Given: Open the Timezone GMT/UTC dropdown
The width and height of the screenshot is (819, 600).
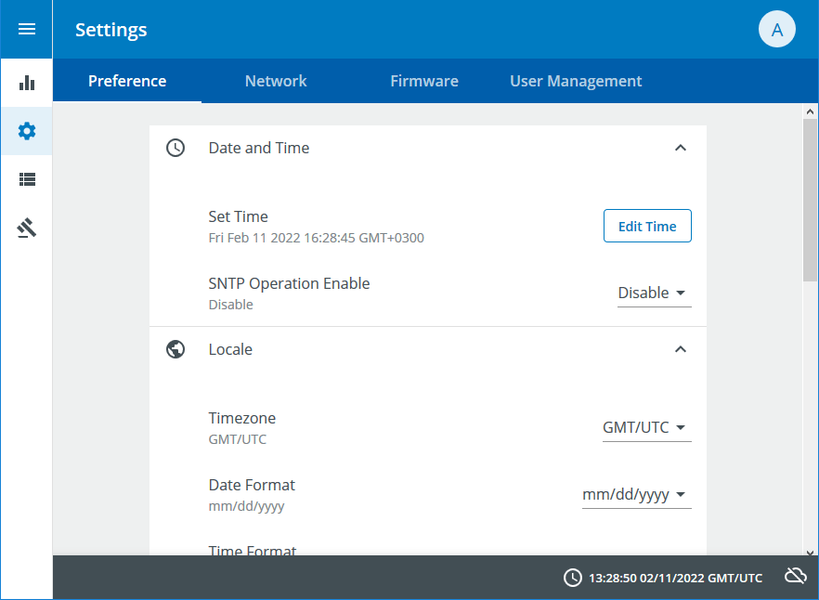Looking at the screenshot, I should 646,427.
